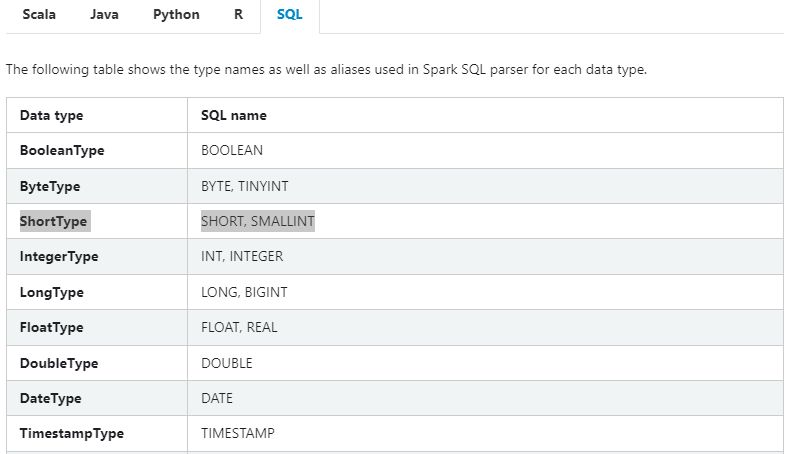Click the DATE cell value
The image size is (795, 454).
(x=217, y=398)
